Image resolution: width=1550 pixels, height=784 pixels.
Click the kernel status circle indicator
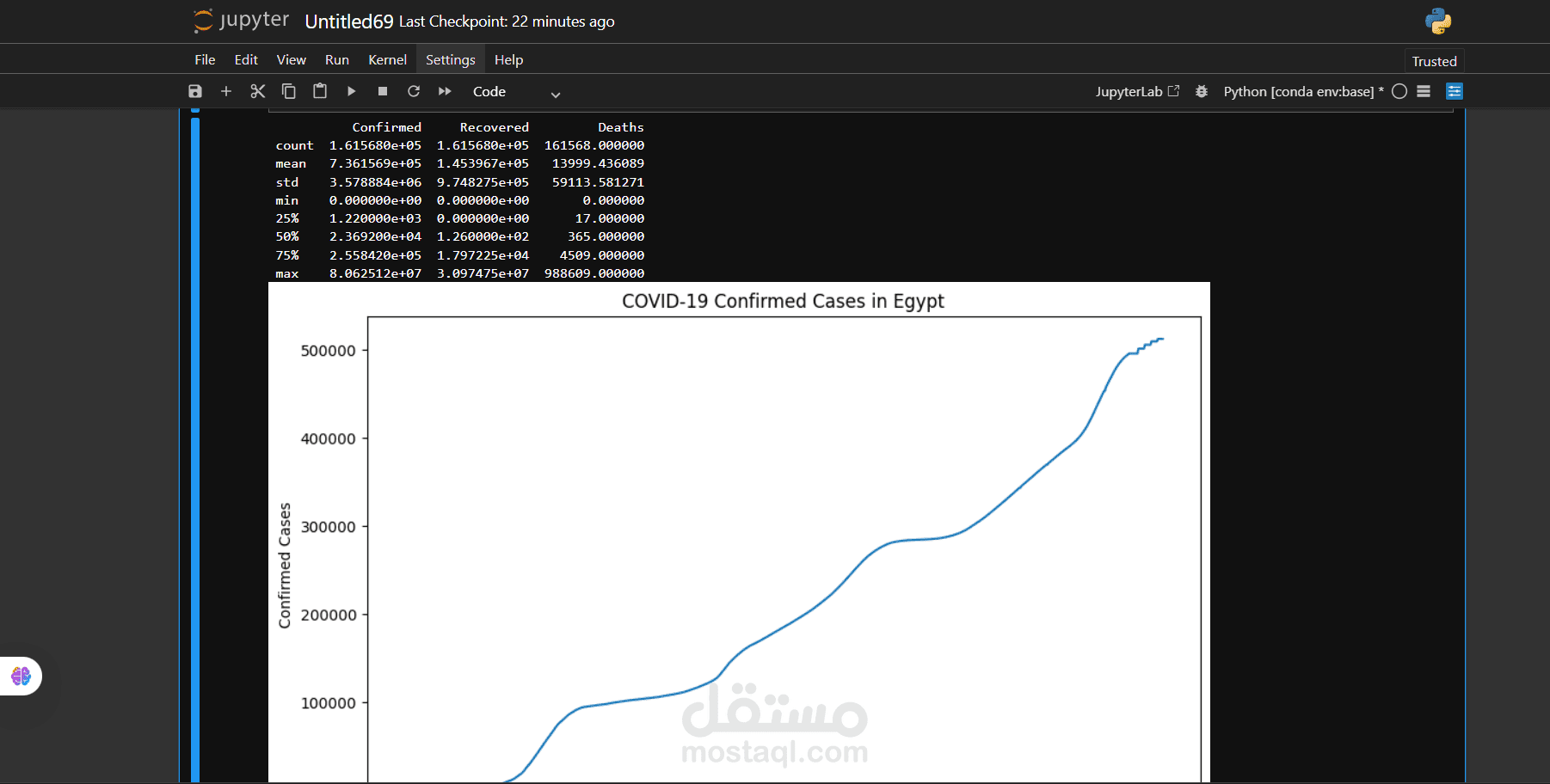(x=1399, y=91)
